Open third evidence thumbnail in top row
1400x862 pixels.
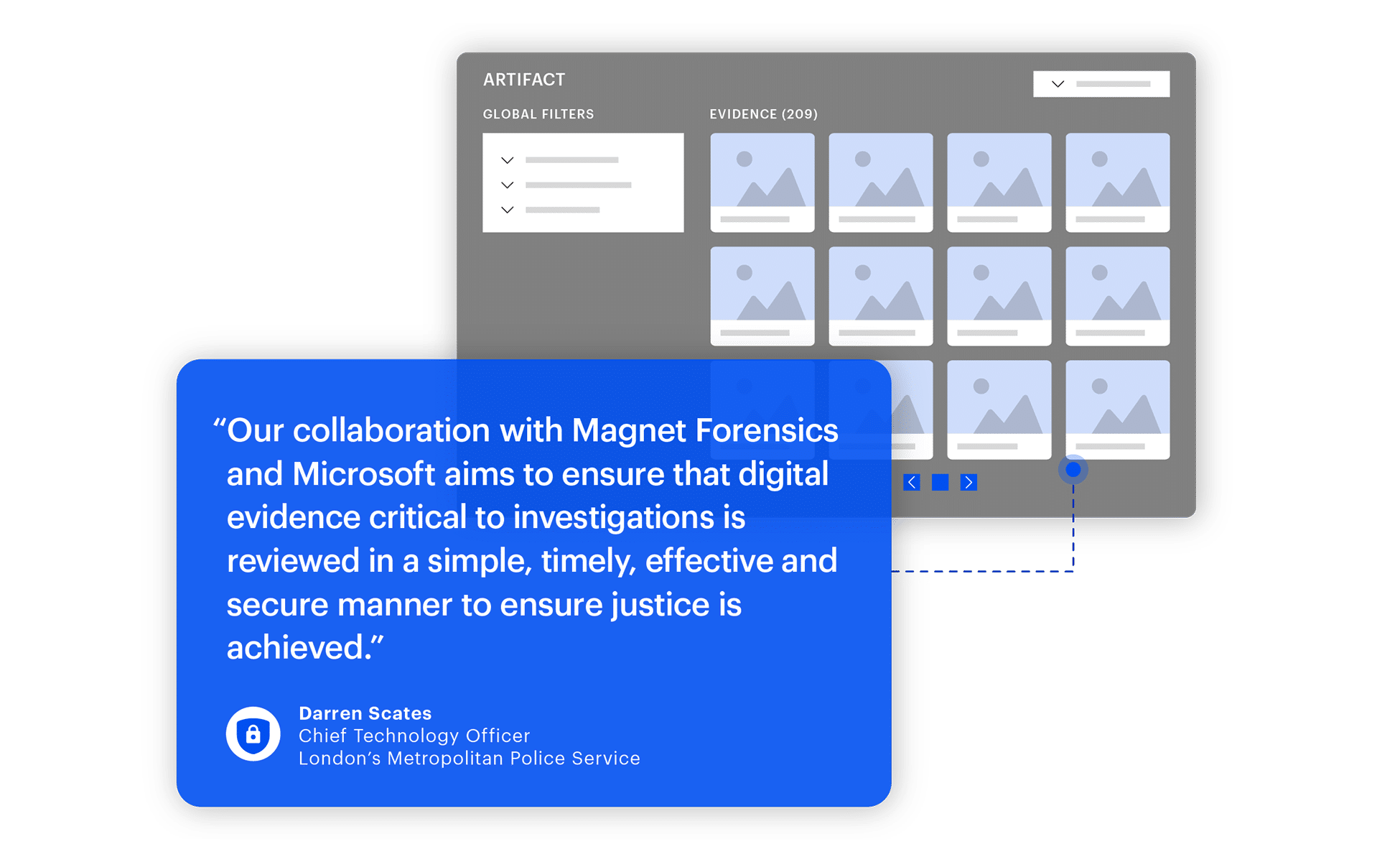999,182
